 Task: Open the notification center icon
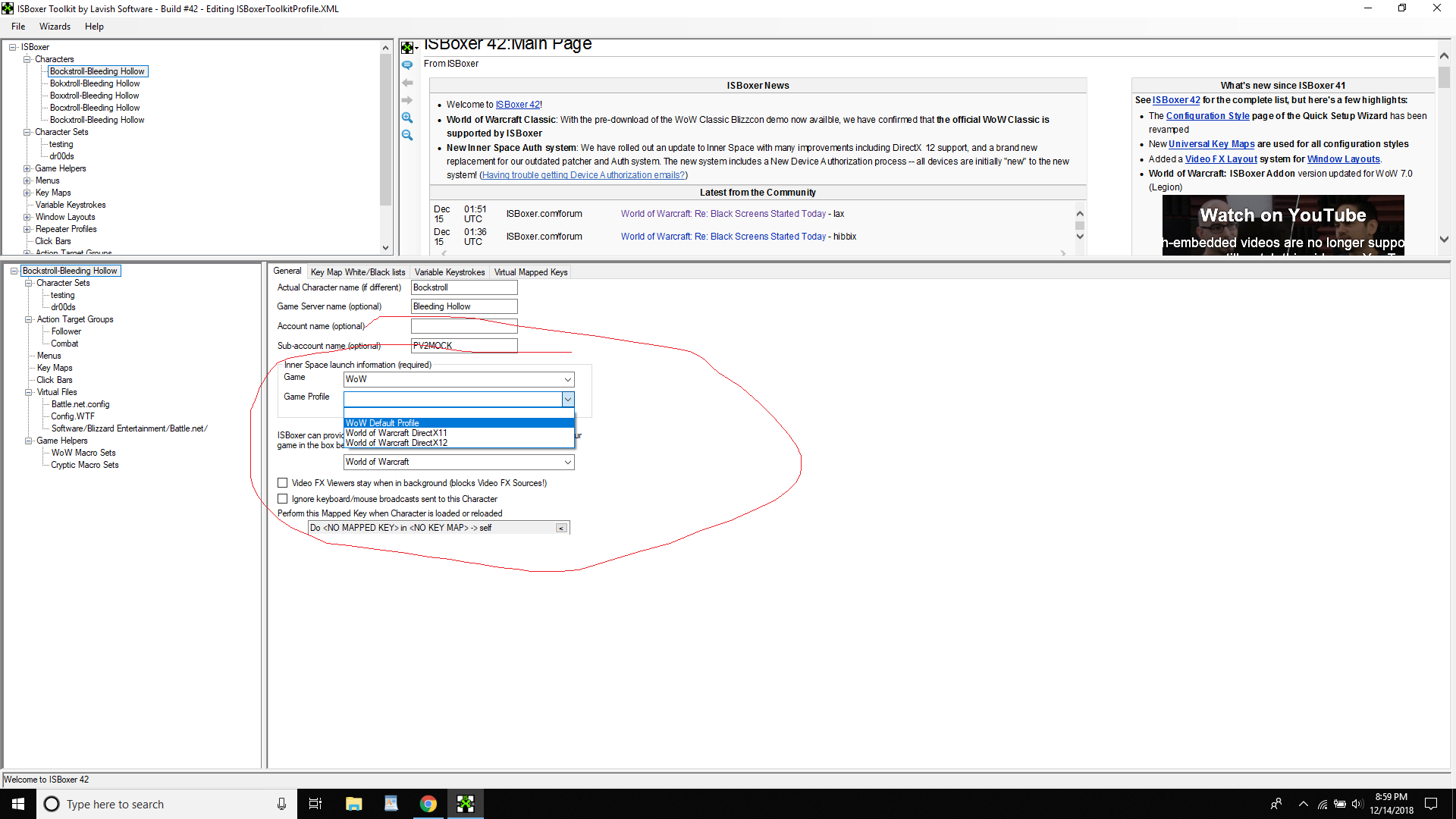[1431, 804]
